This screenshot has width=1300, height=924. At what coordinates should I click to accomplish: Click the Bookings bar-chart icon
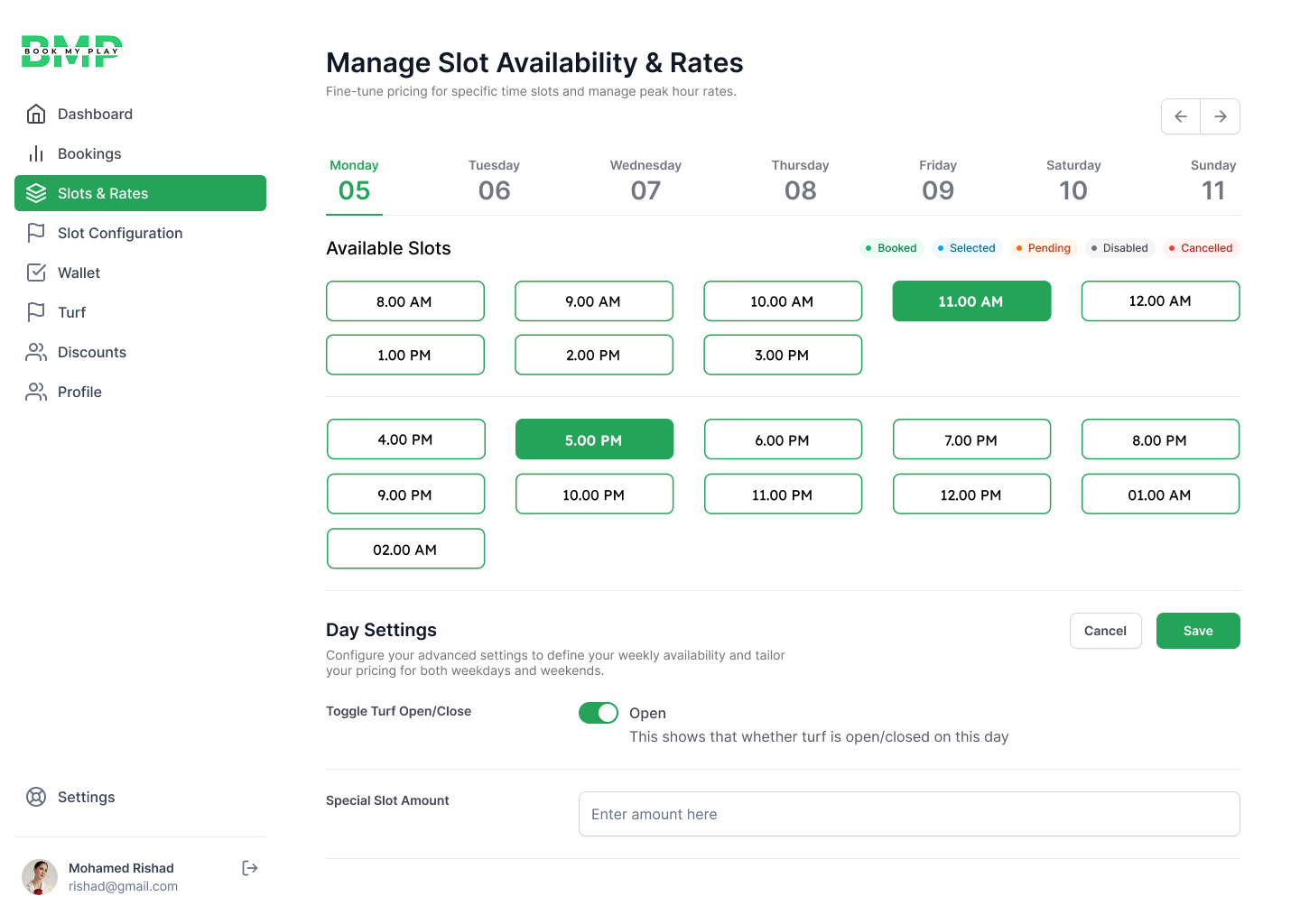click(36, 153)
